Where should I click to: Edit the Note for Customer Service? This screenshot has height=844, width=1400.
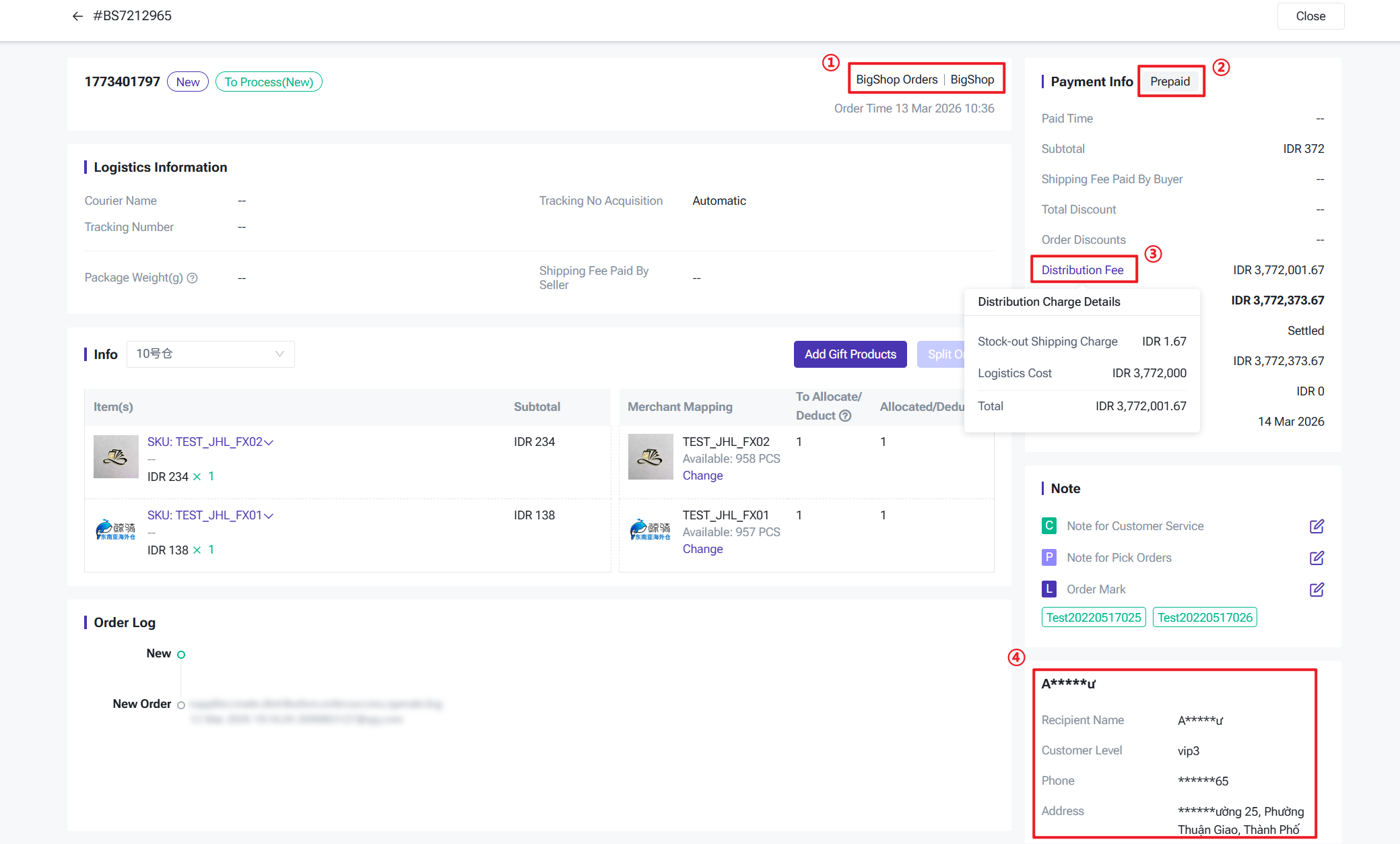point(1316,526)
